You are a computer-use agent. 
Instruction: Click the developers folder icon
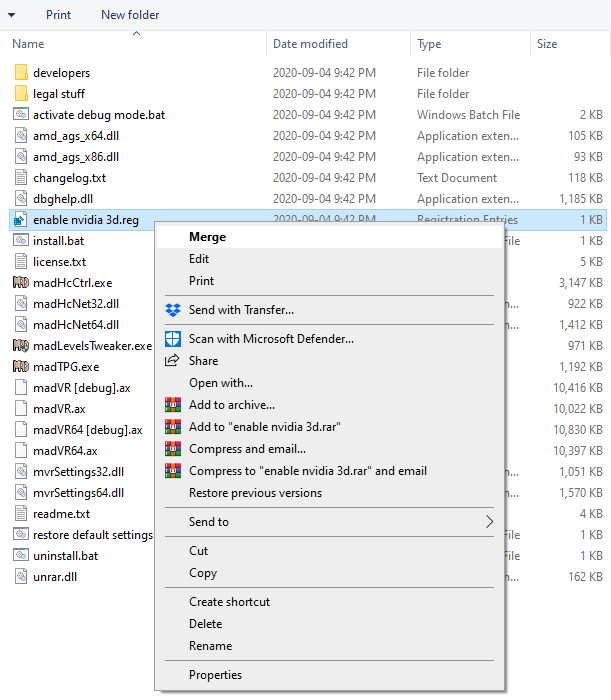(21, 72)
